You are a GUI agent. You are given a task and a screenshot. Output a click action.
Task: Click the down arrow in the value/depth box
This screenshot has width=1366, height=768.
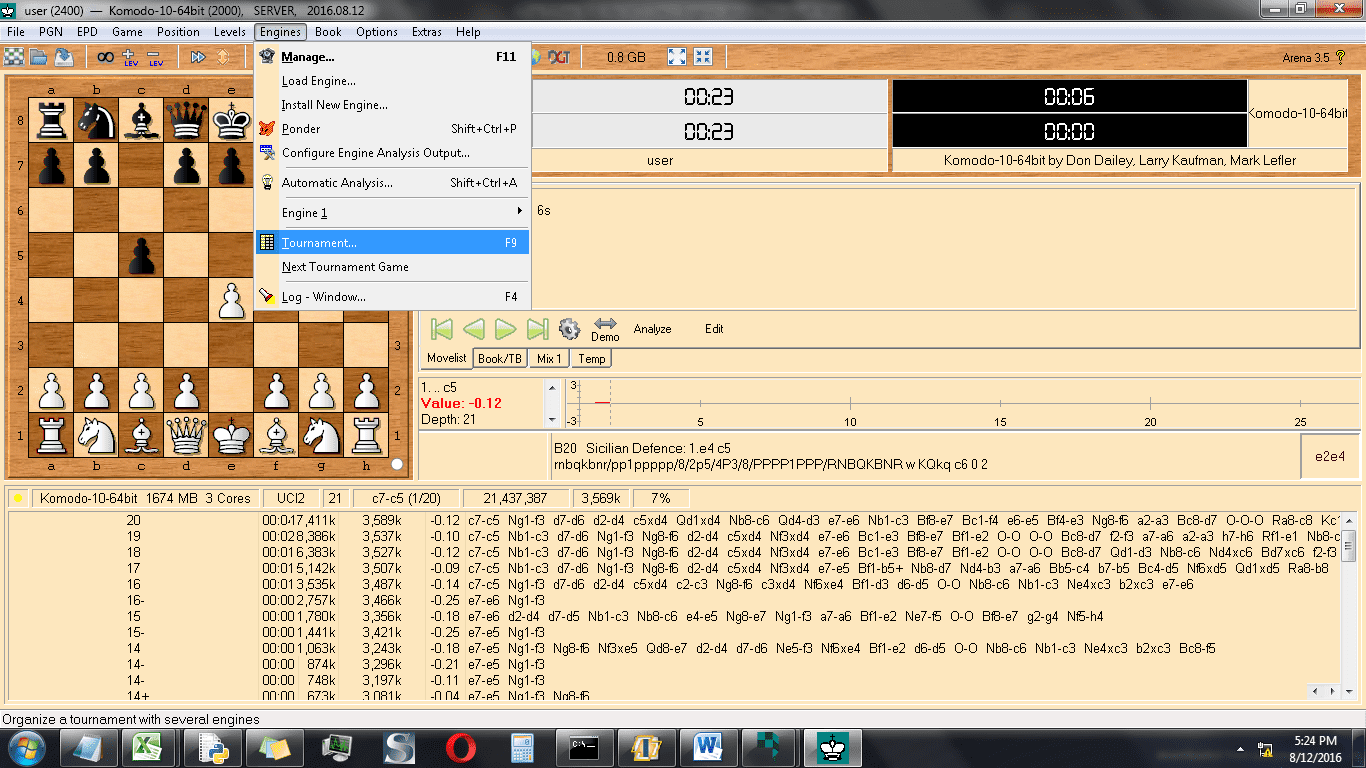(x=553, y=419)
